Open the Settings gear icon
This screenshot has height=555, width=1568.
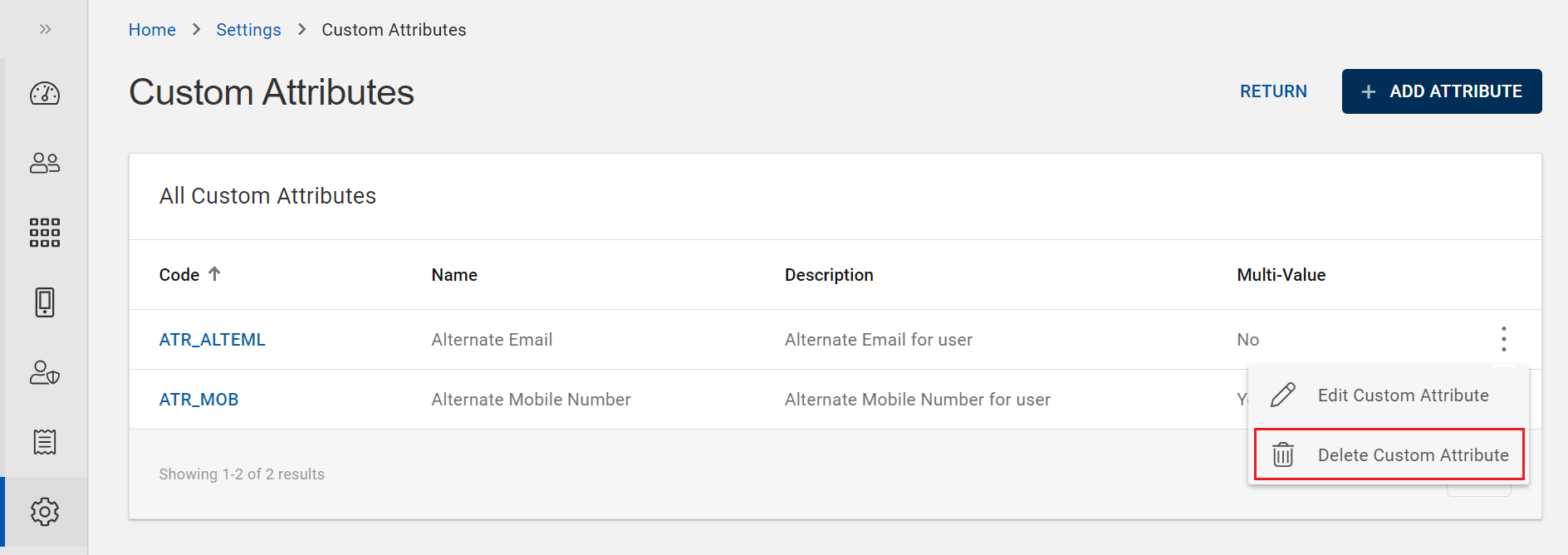tap(45, 512)
